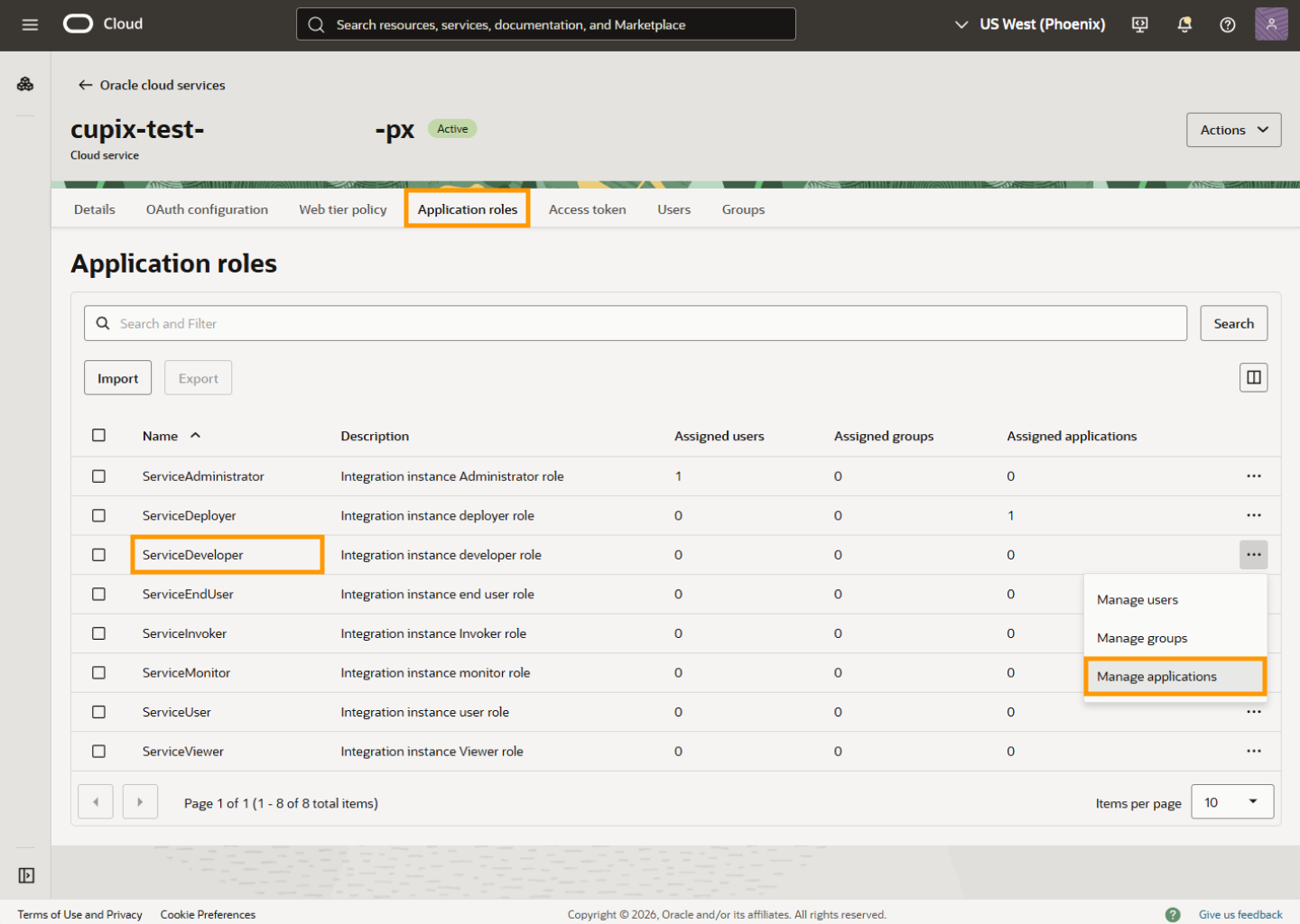Sort by Name column ascending arrow
Viewport: 1300px width, 924px height.
pyautogui.click(x=195, y=435)
